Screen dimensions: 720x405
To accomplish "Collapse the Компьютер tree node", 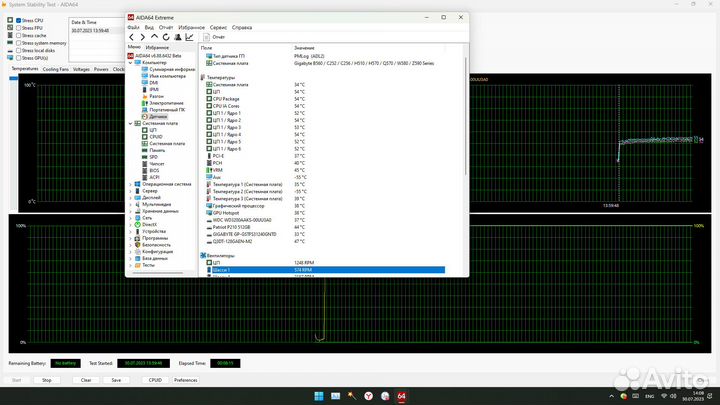I will coord(130,62).
